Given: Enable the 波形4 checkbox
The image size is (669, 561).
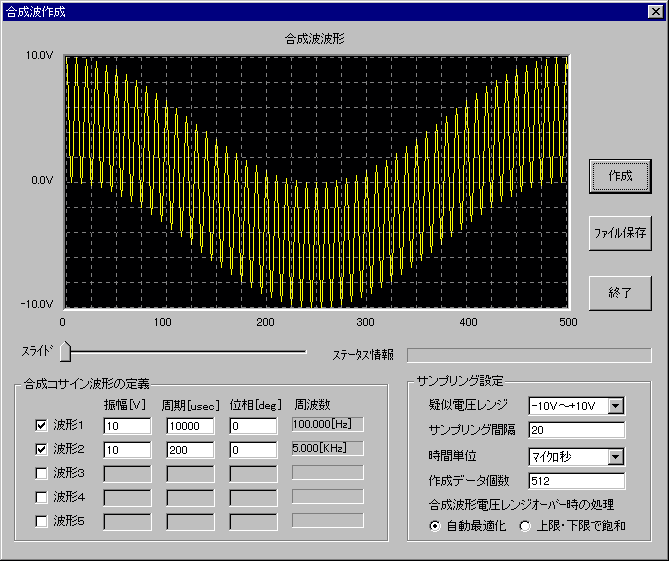Looking at the screenshot, I should [x=41, y=497].
